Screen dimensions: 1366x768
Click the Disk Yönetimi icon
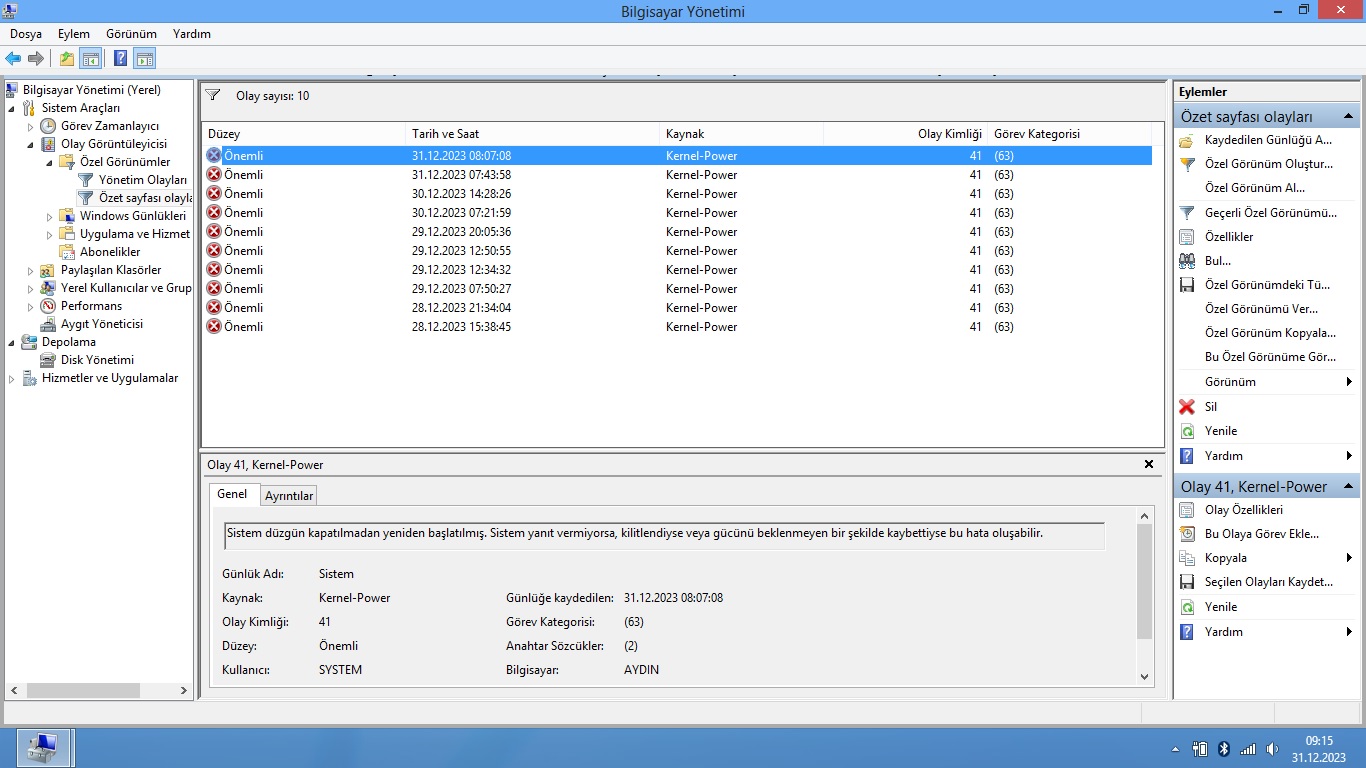(48, 360)
